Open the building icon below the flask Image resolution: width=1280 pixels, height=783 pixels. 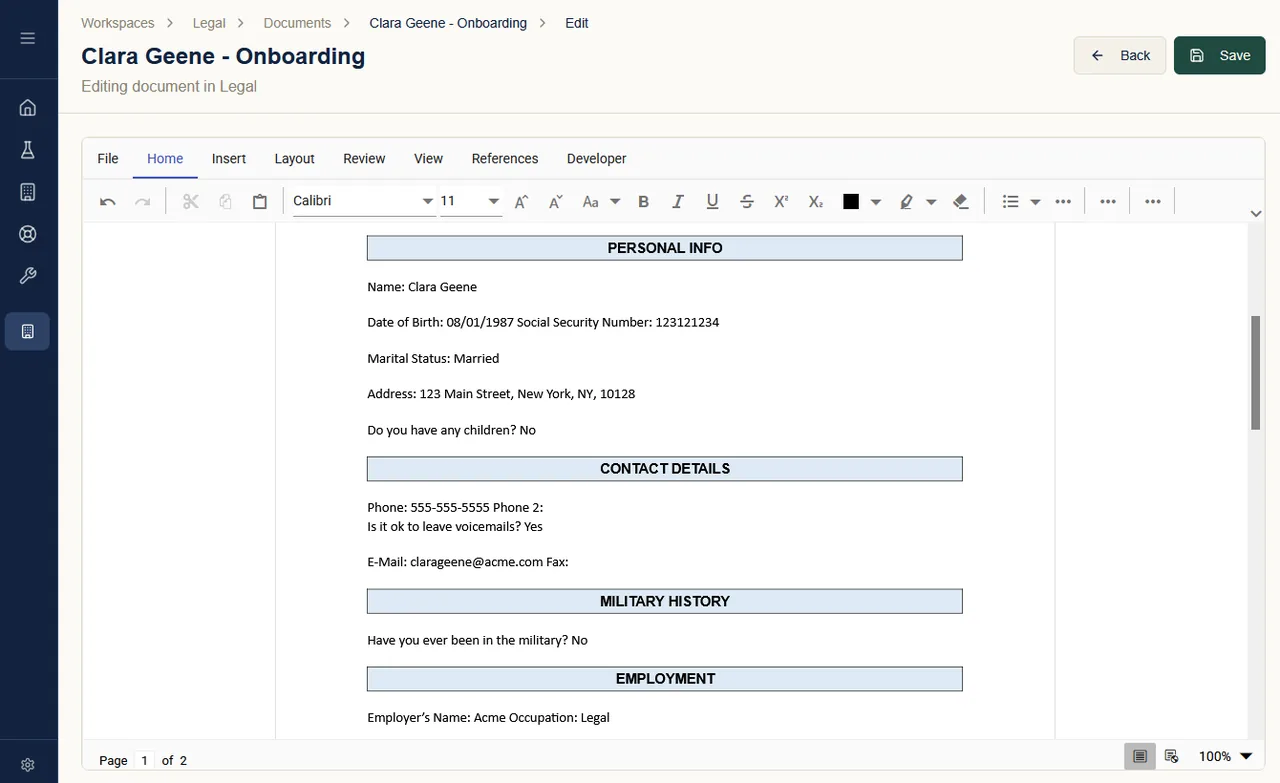coord(28,192)
